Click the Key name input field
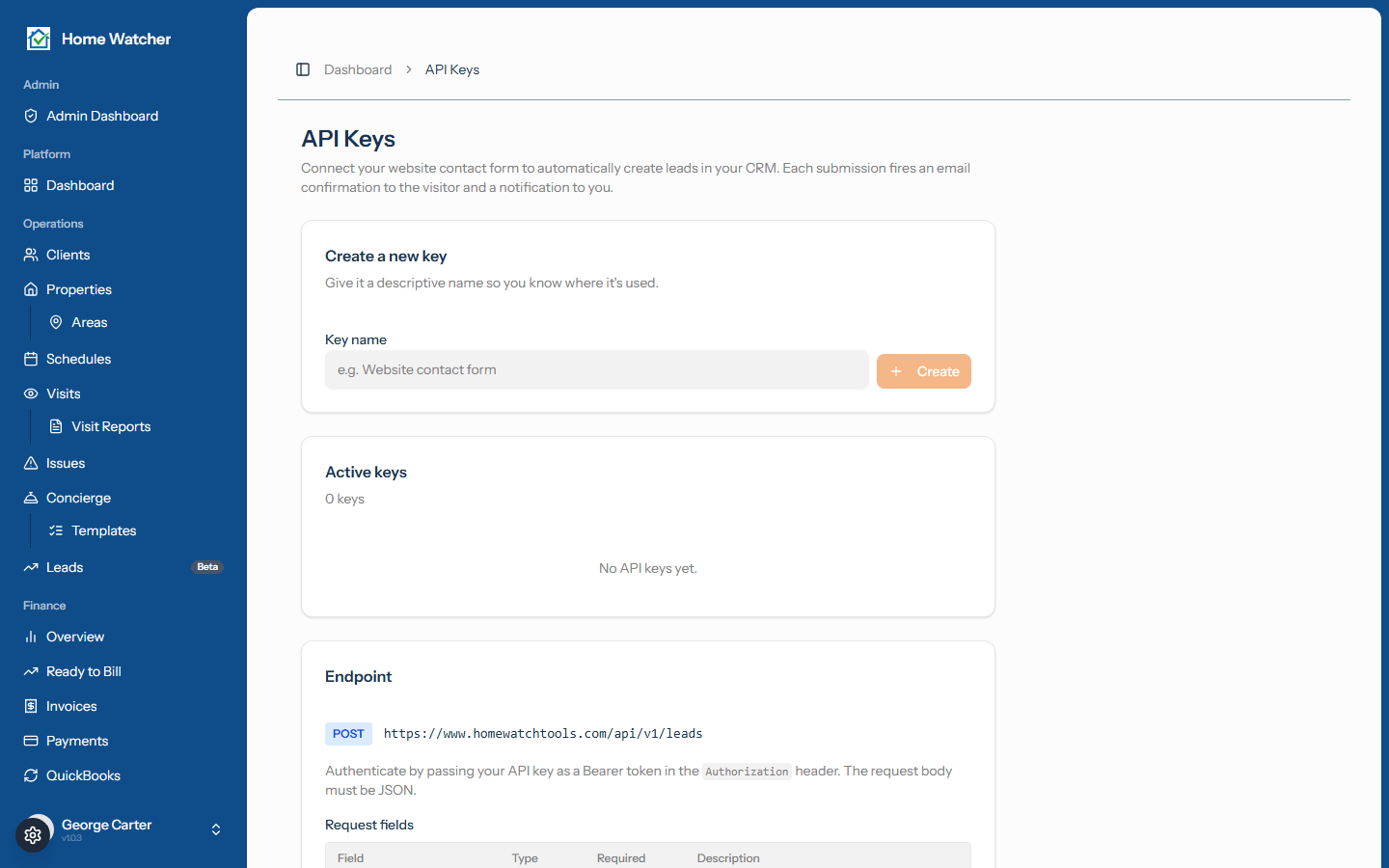This screenshot has height=868, width=1389. coord(597,370)
